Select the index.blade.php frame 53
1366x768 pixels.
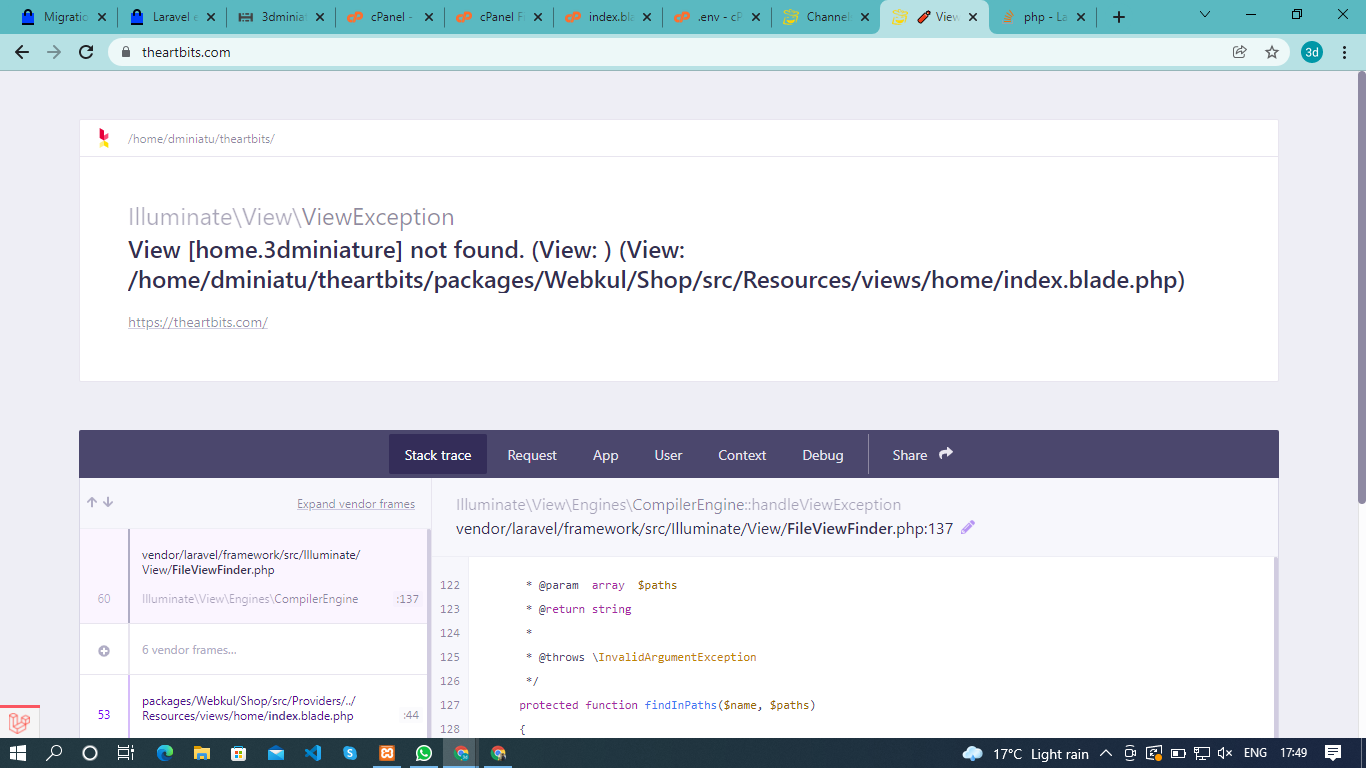[x=254, y=708]
